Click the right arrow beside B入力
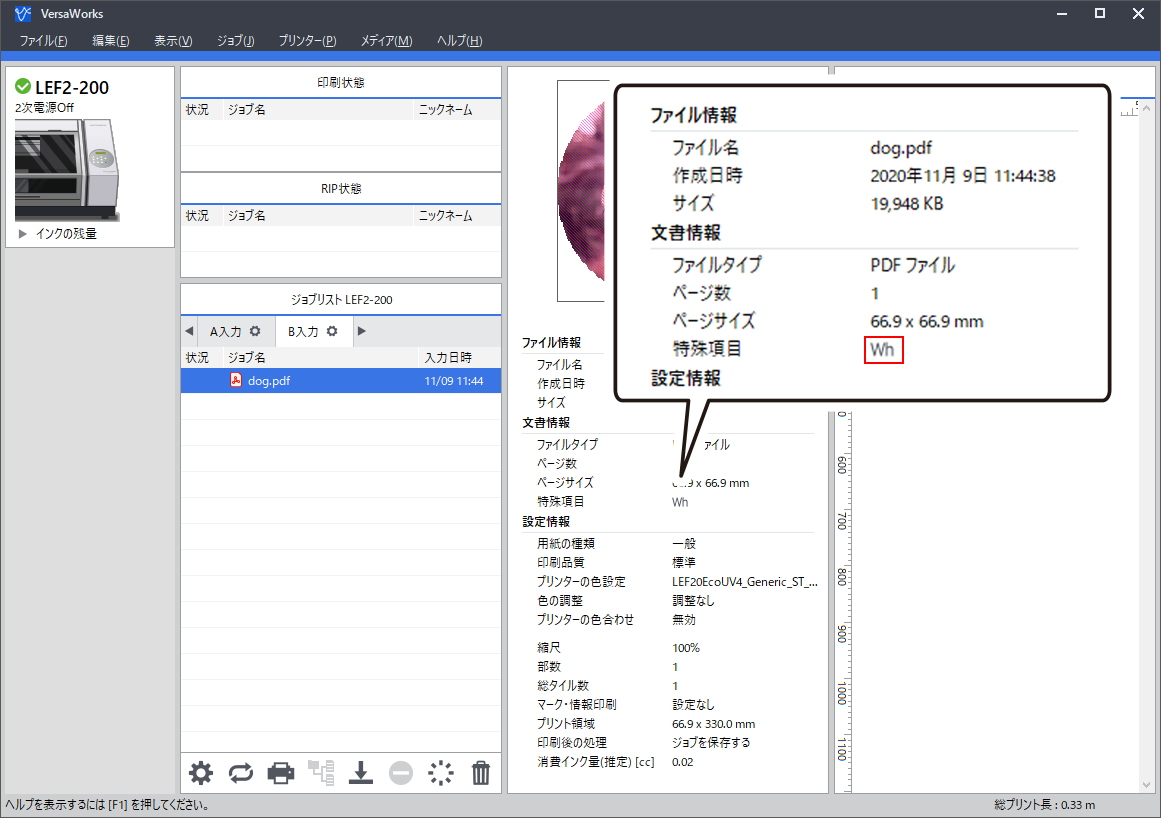 click(361, 331)
